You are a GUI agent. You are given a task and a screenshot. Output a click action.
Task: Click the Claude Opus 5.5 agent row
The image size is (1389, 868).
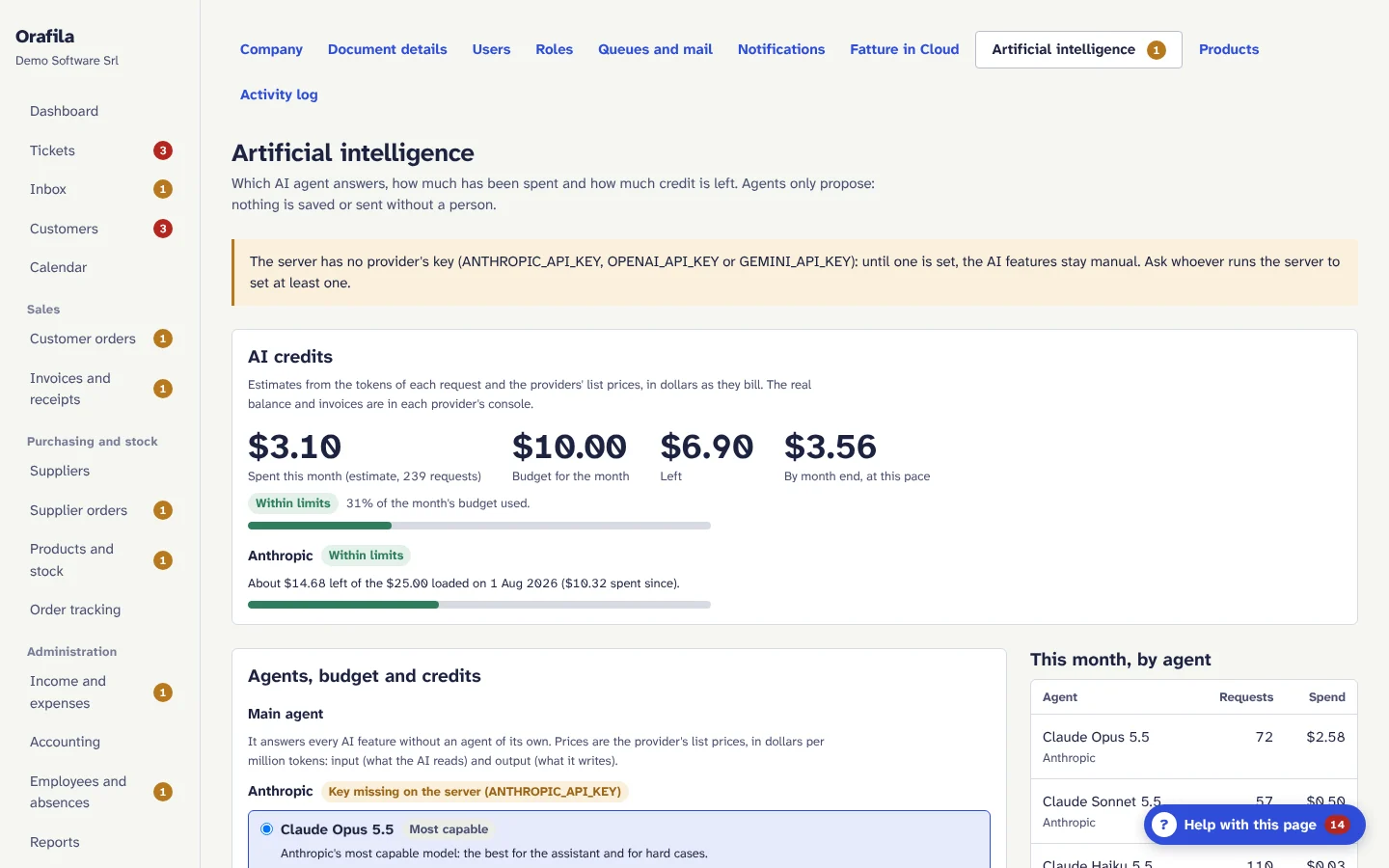tap(1194, 746)
